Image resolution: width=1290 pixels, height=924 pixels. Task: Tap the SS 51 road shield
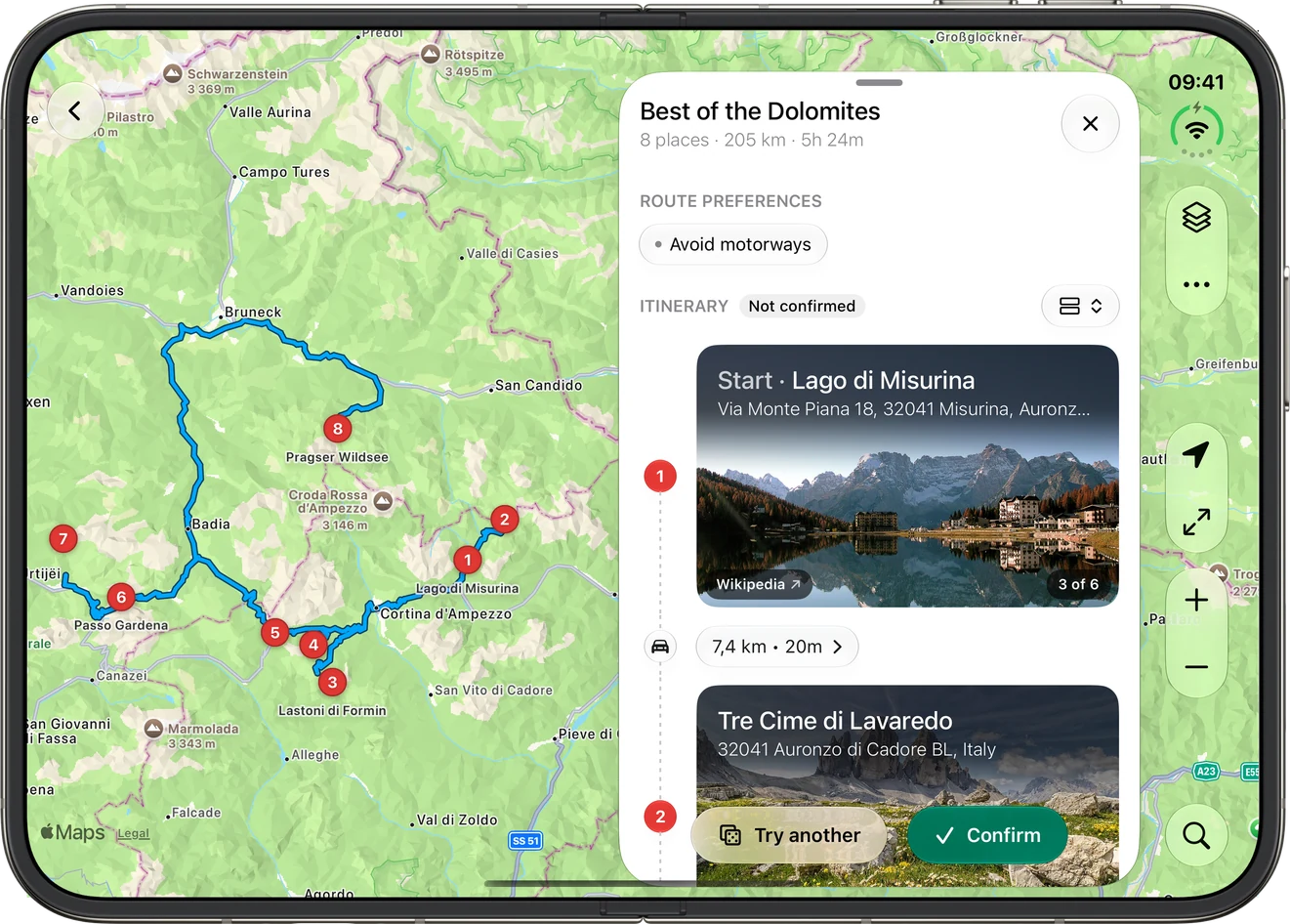point(525,840)
